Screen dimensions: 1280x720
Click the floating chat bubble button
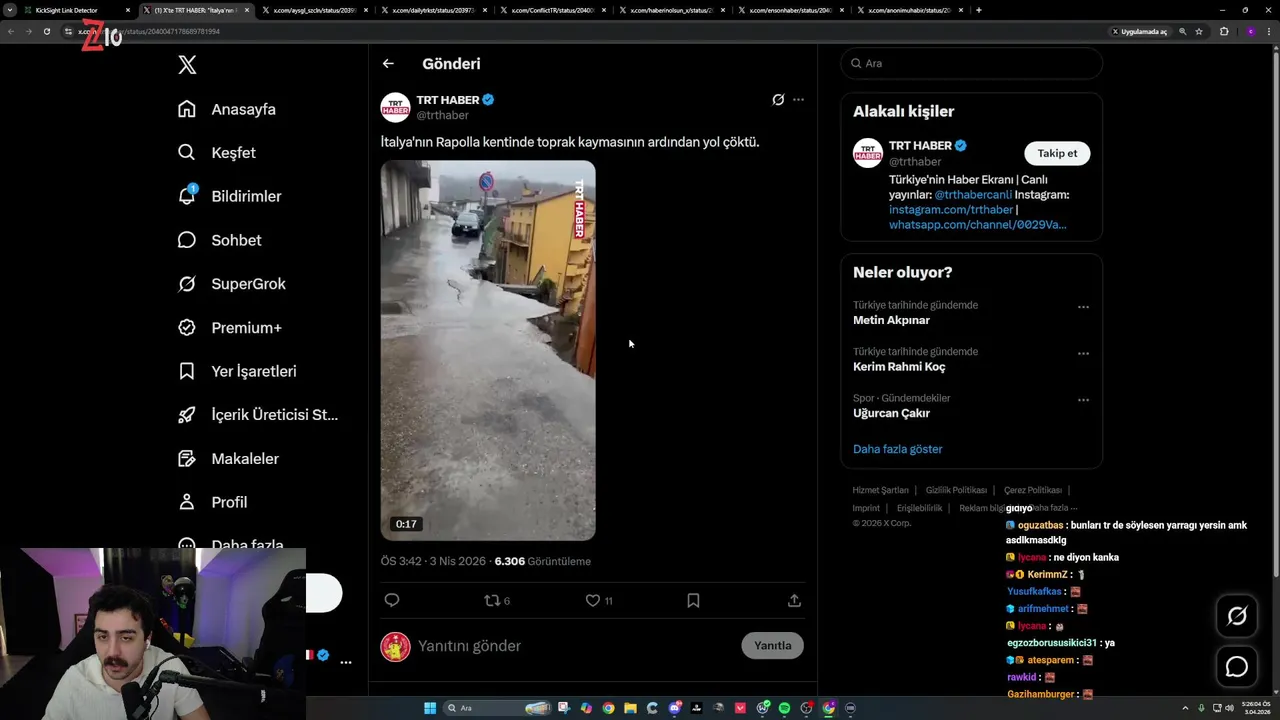[x=1237, y=667]
